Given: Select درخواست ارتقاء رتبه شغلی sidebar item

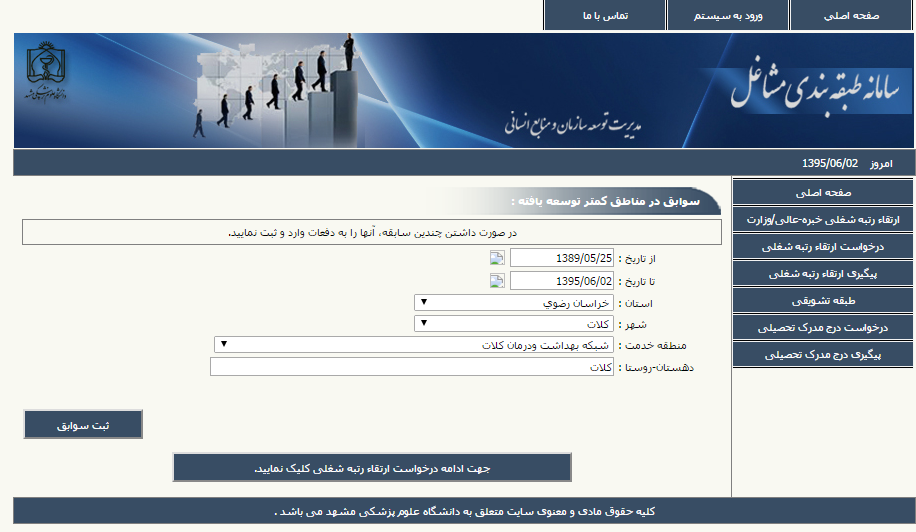Looking at the screenshot, I should [823, 246].
